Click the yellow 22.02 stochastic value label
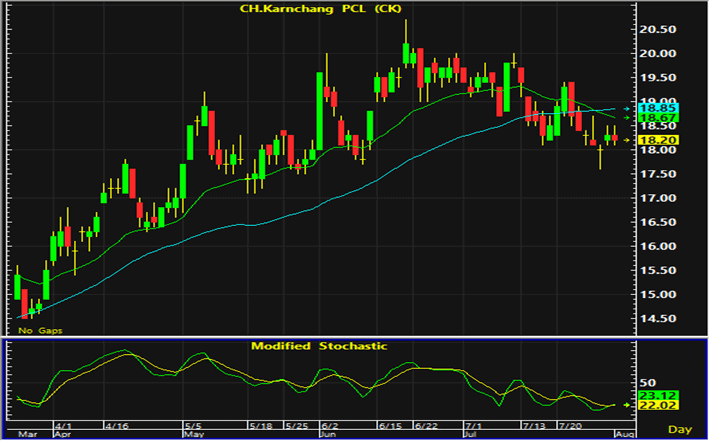The width and height of the screenshot is (710, 441). coord(658,405)
